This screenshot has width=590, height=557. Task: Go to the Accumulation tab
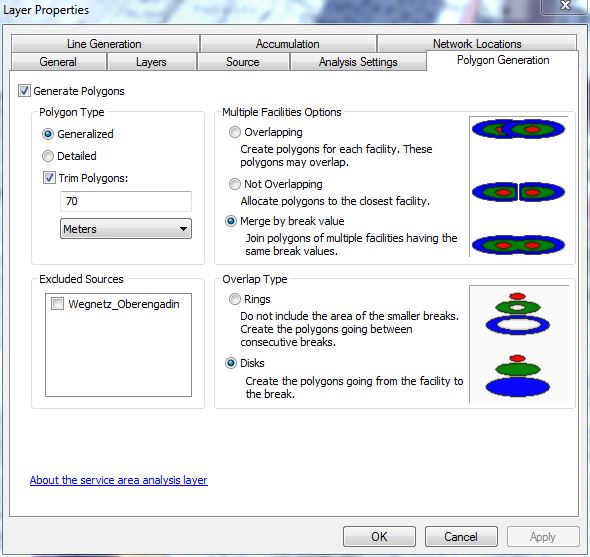[287, 44]
